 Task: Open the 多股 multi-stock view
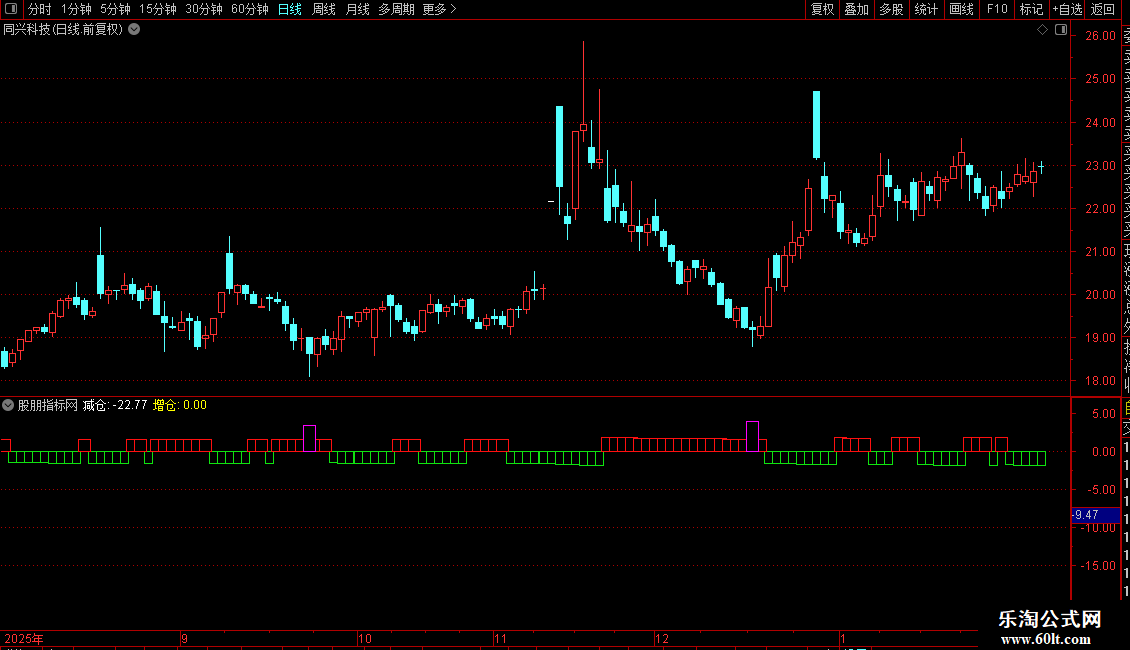[891, 9]
